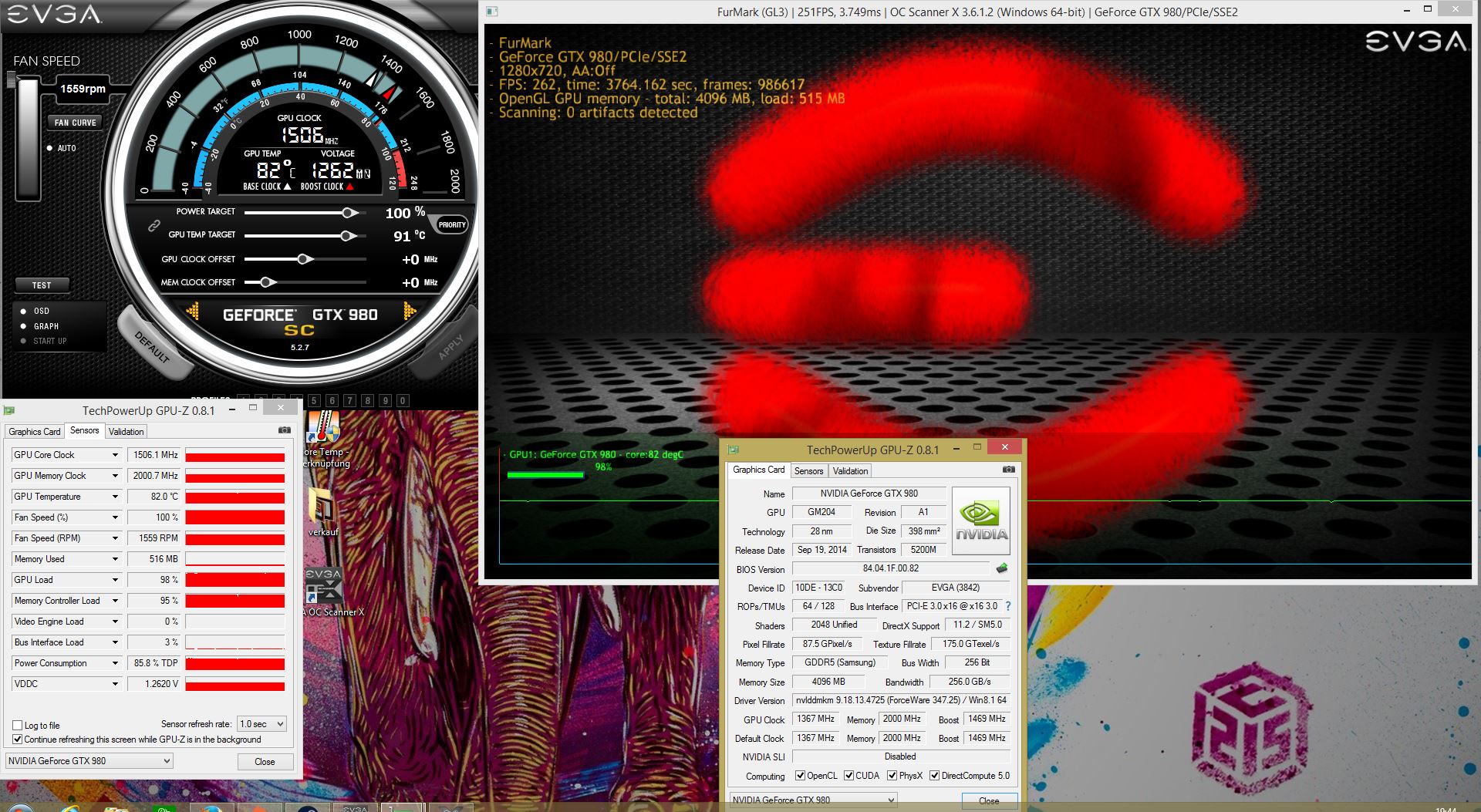Switch to the Validation tab in Sensors window
1481x812 pixels.
(x=126, y=431)
